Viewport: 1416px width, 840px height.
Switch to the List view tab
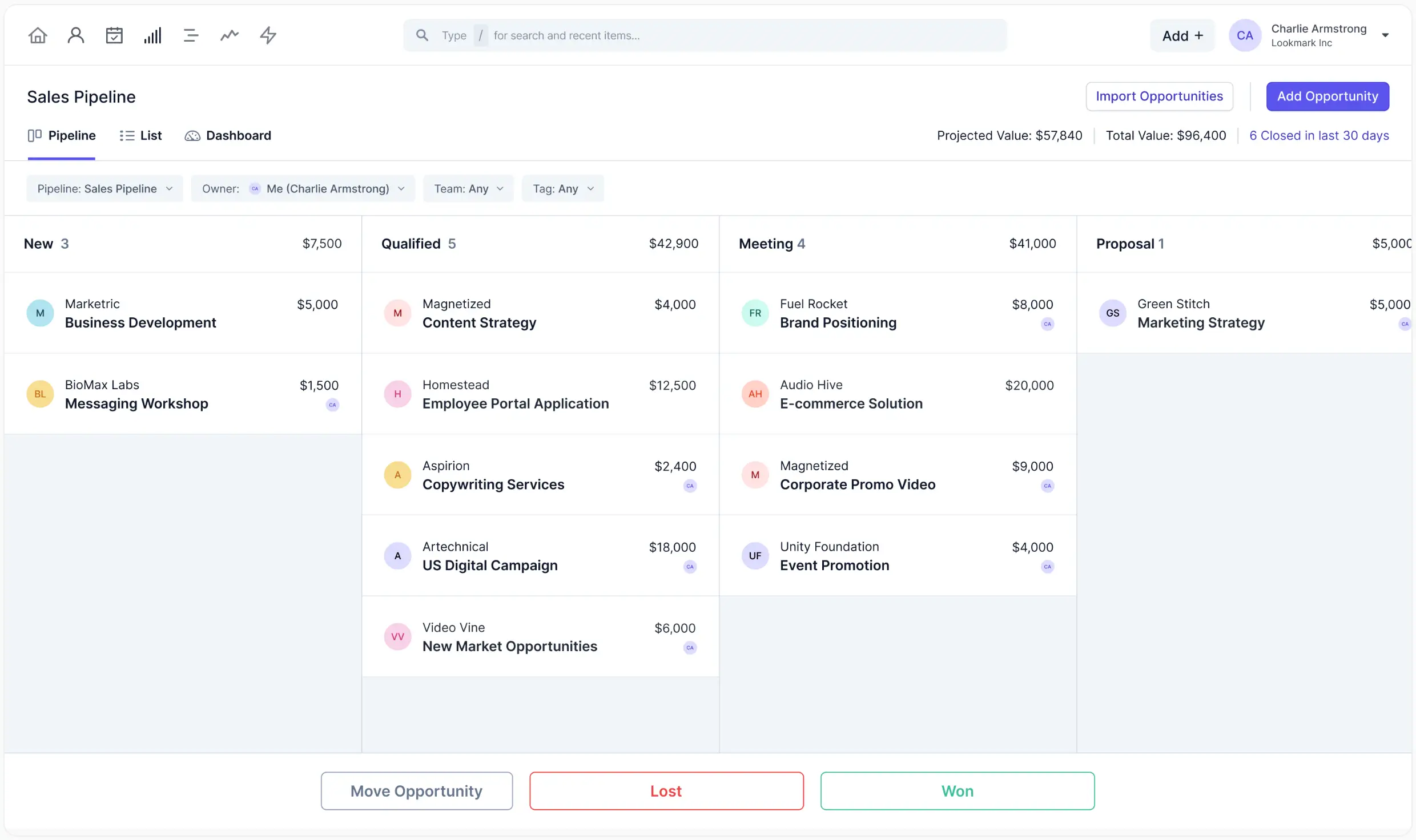pos(140,135)
